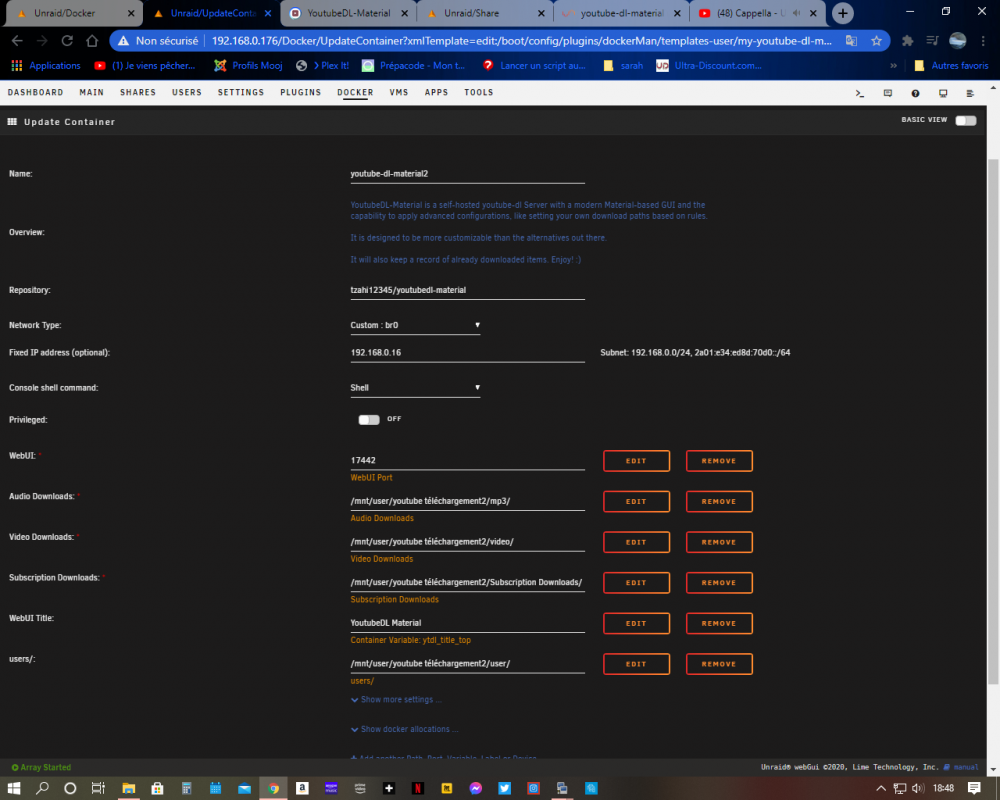1000x800 pixels.
Task: Go to Chrome home page icon
Action: pos(92,41)
